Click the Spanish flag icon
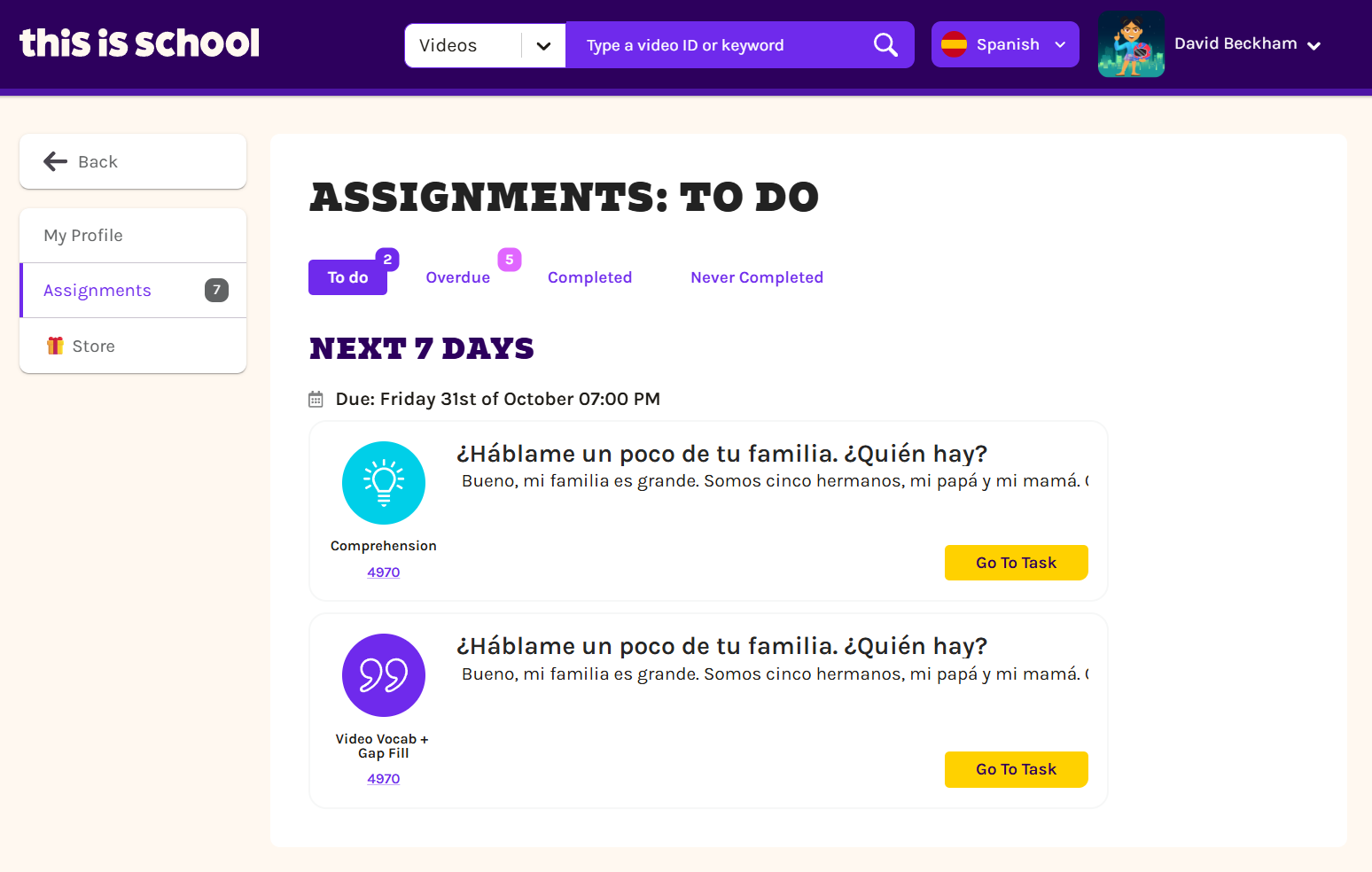The image size is (1372, 872). pyautogui.click(x=954, y=44)
